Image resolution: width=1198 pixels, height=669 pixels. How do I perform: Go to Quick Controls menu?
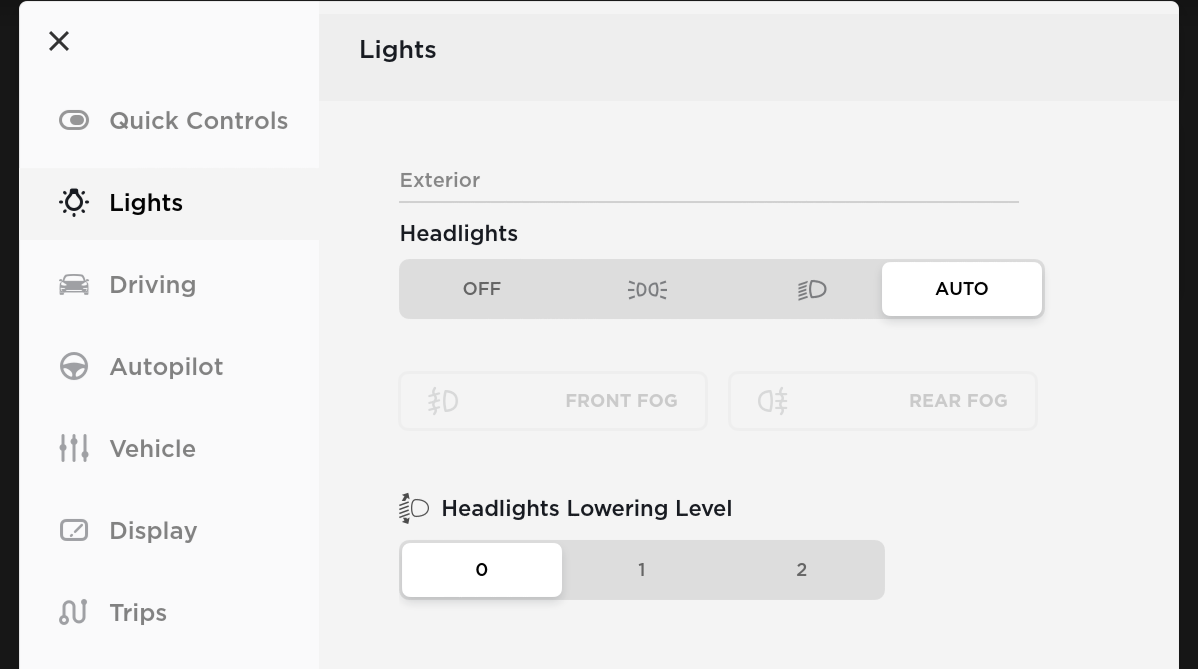[x=198, y=121]
